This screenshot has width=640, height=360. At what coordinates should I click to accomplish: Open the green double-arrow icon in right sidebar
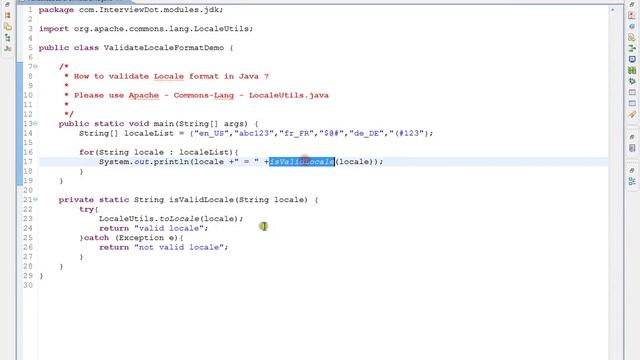632,48
